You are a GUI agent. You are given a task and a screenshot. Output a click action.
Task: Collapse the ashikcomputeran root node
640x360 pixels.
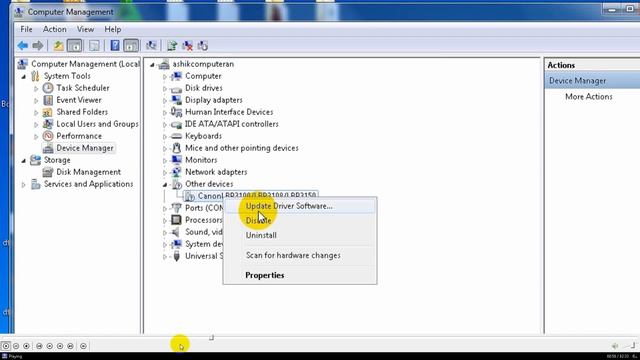tap(152, 64)
